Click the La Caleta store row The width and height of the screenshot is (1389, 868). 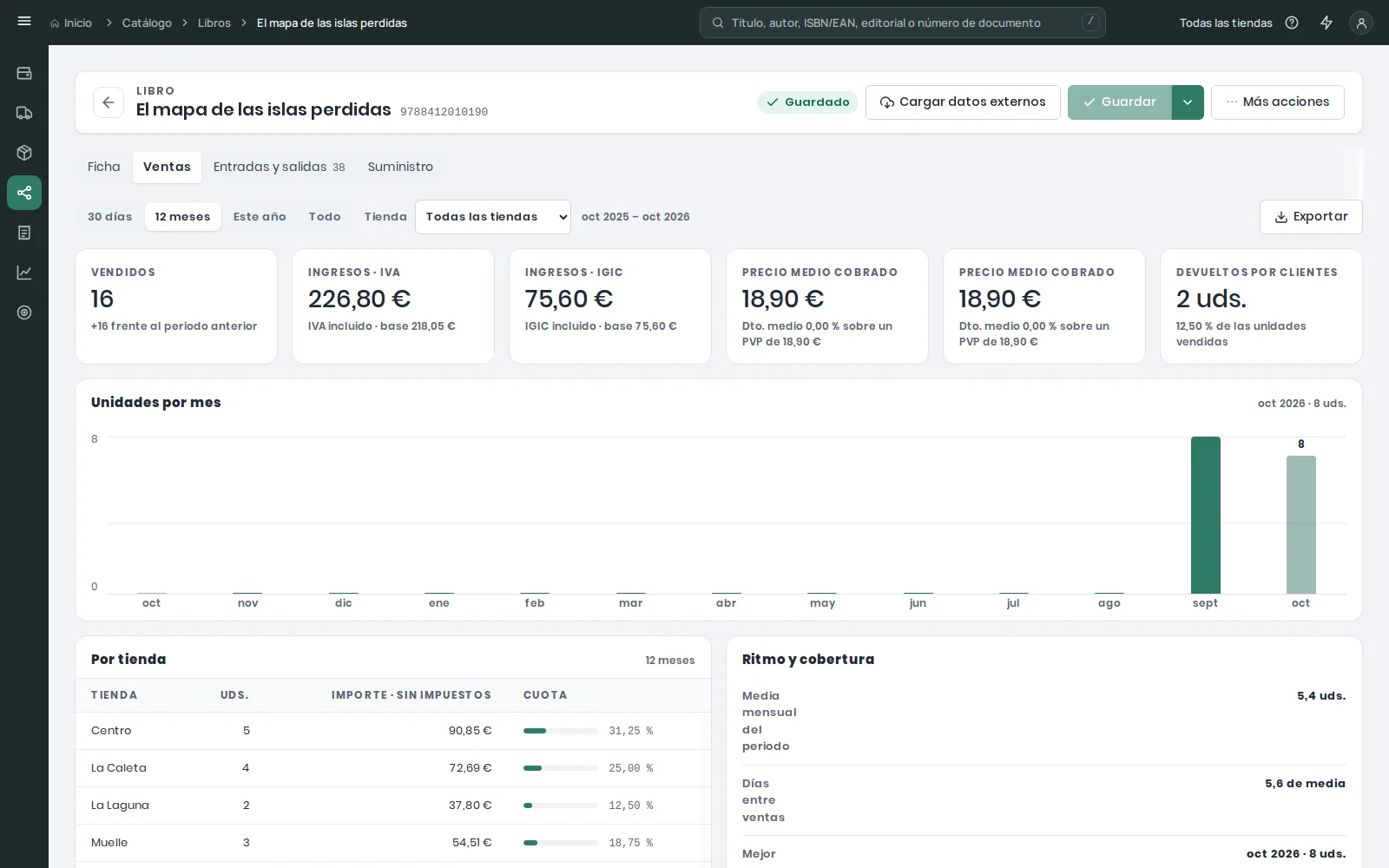coord(393,768)
